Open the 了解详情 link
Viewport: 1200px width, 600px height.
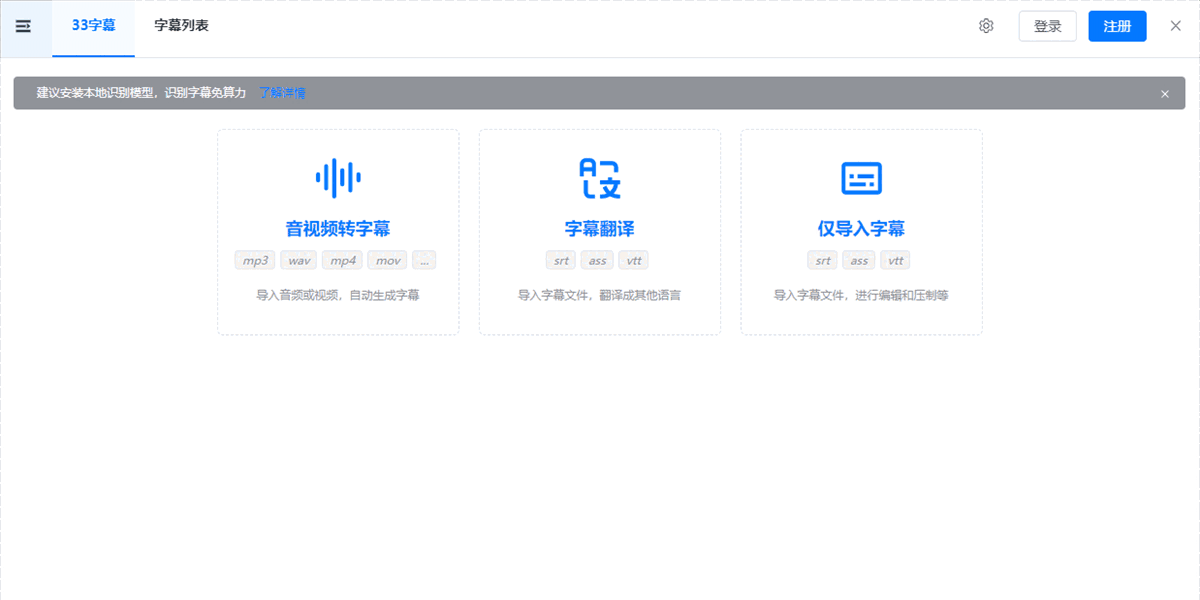[x=281, y=93]
